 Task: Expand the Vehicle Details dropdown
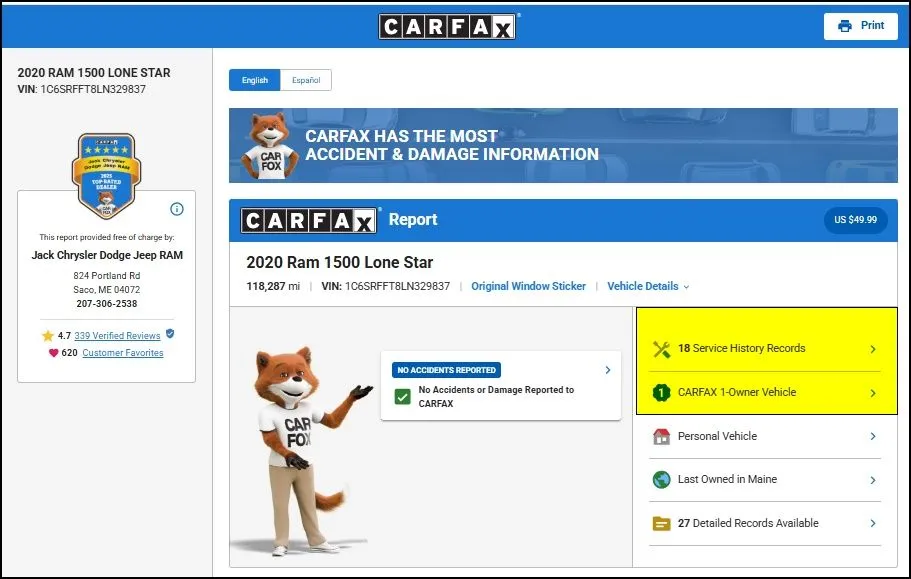[x=648, y=286]
